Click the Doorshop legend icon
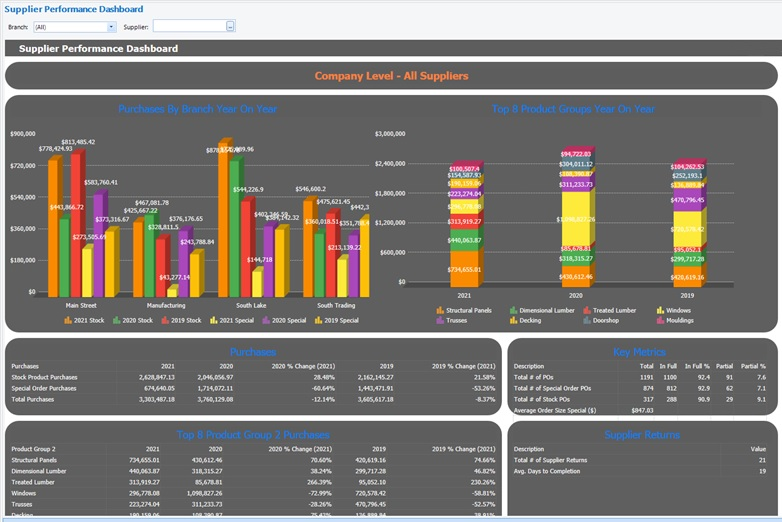Image resolution: width=782 pixels, height=522 pixels. coord(586,320)
